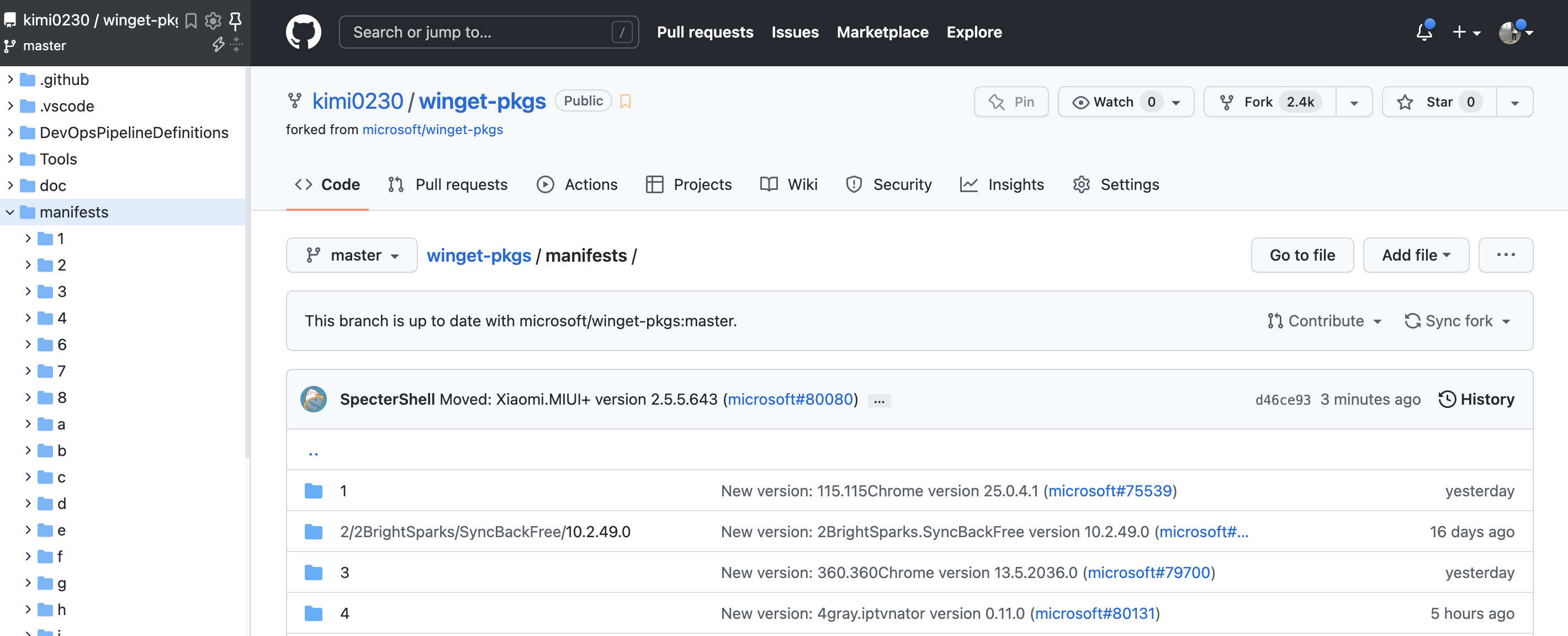This screenshot has height=636, width=1568.
Task: Pin the repository using the Pin button
Action: [x=1011, y=102]
